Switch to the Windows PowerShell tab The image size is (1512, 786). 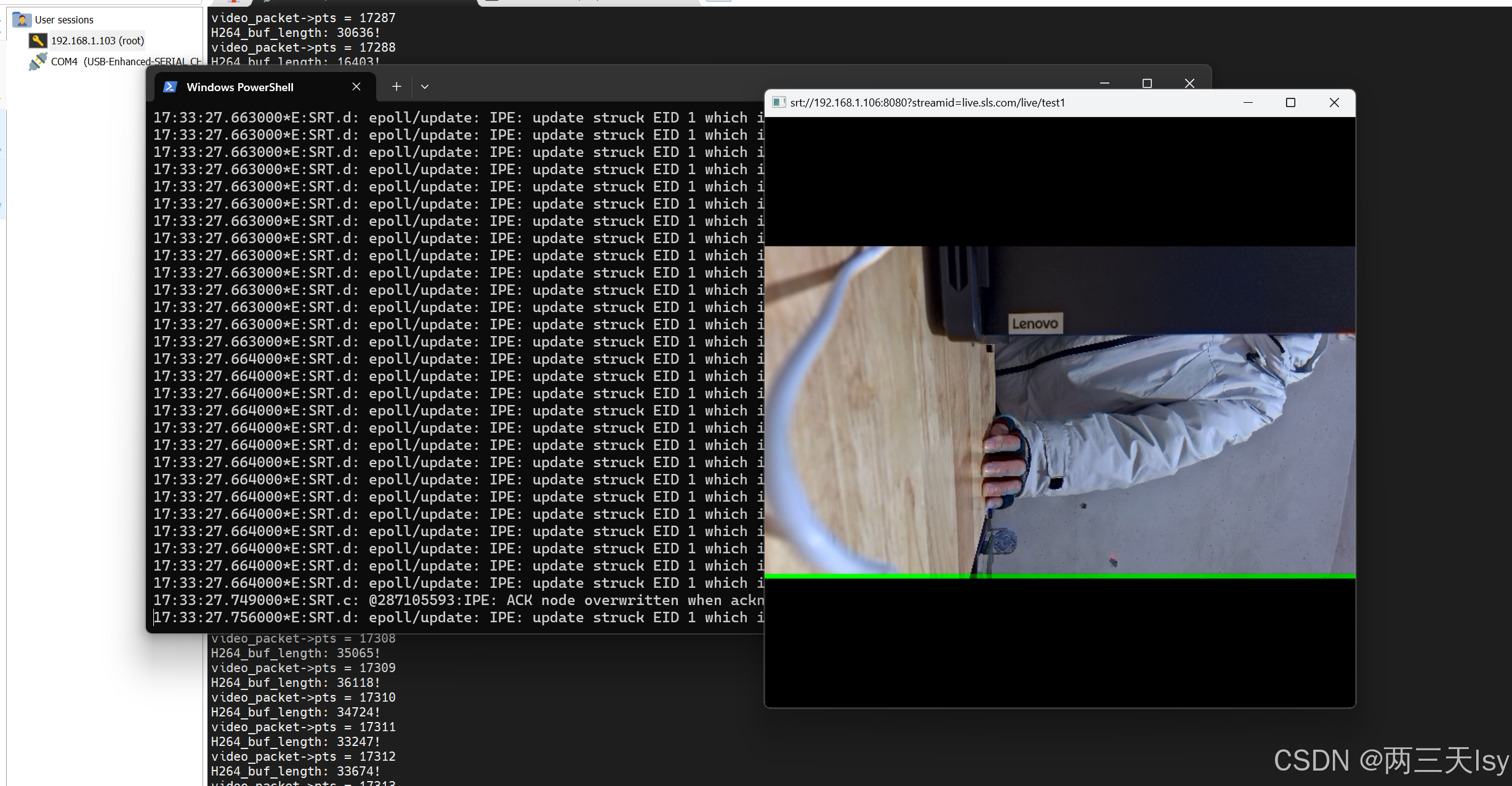point(240,87)
